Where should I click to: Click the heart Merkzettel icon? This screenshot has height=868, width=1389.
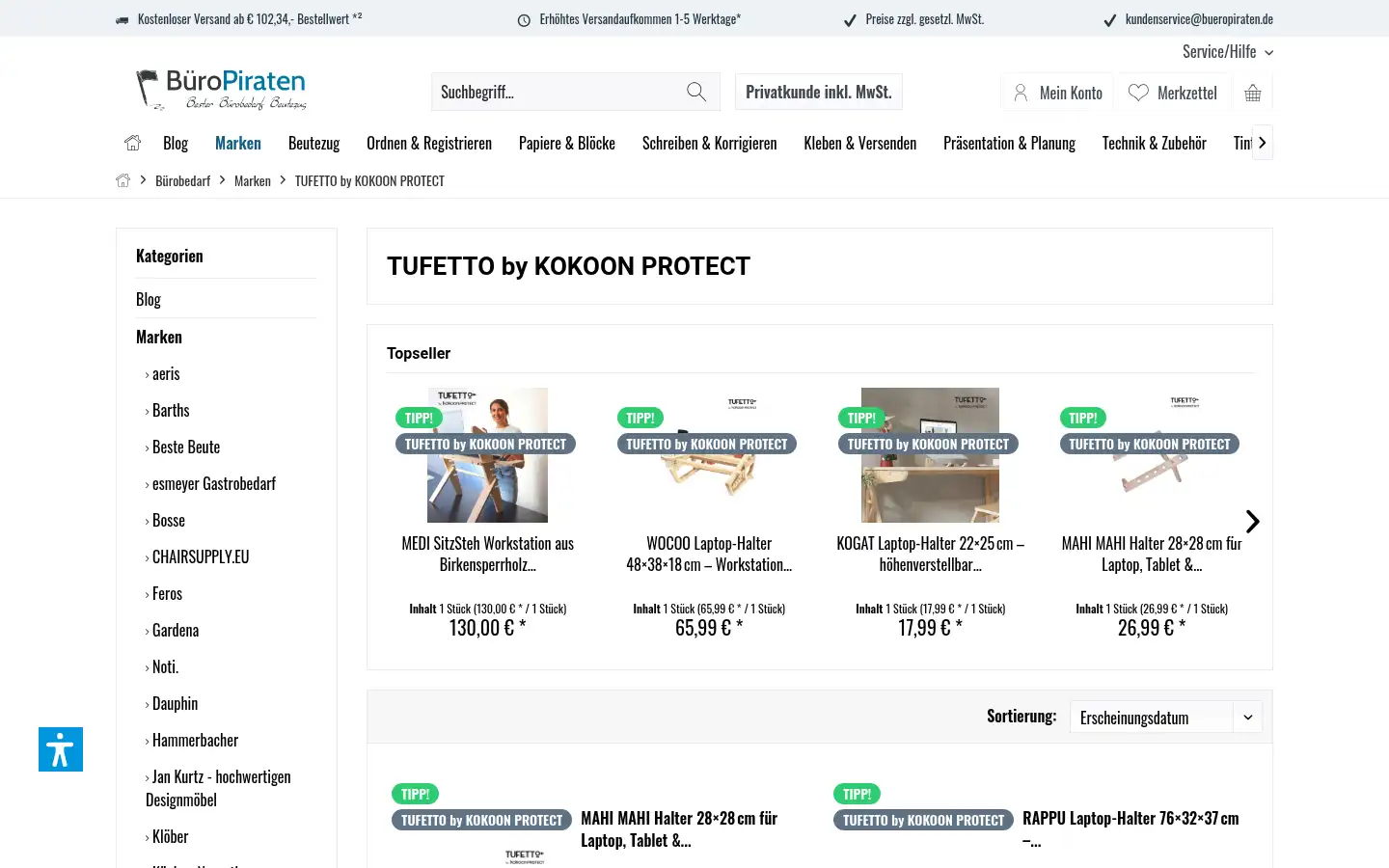tap(1138, 93)
